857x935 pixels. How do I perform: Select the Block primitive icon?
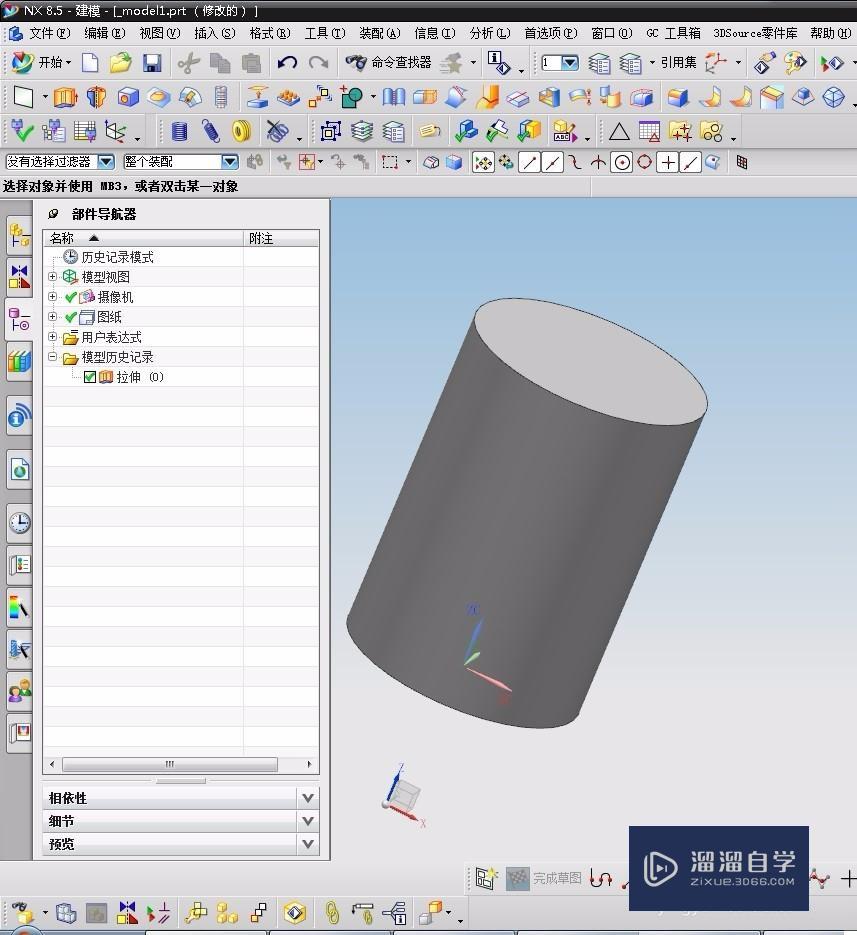(128, 97)
